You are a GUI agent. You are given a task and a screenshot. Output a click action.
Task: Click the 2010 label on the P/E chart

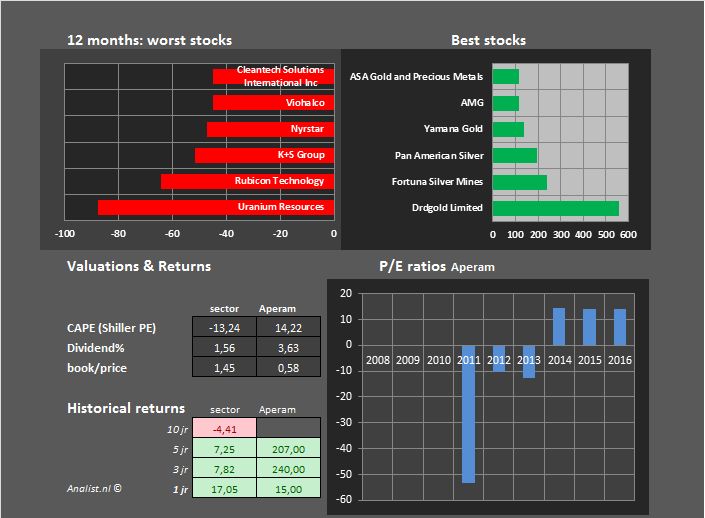[438, 360]
